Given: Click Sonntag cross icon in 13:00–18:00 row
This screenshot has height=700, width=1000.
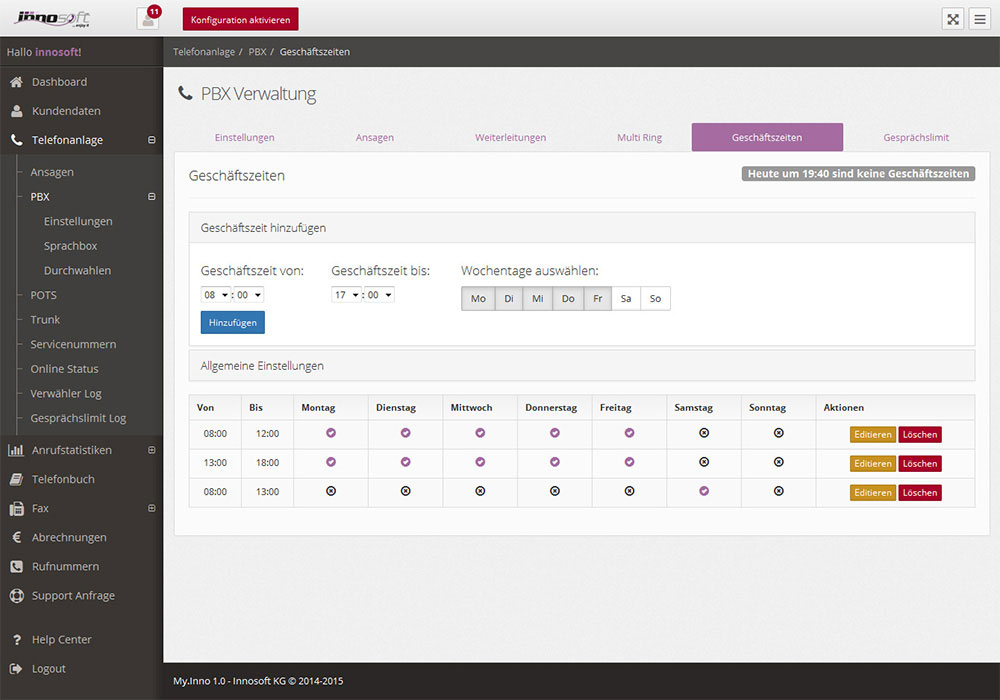Looking at the screenshot, I should click(x=779, y=462).
